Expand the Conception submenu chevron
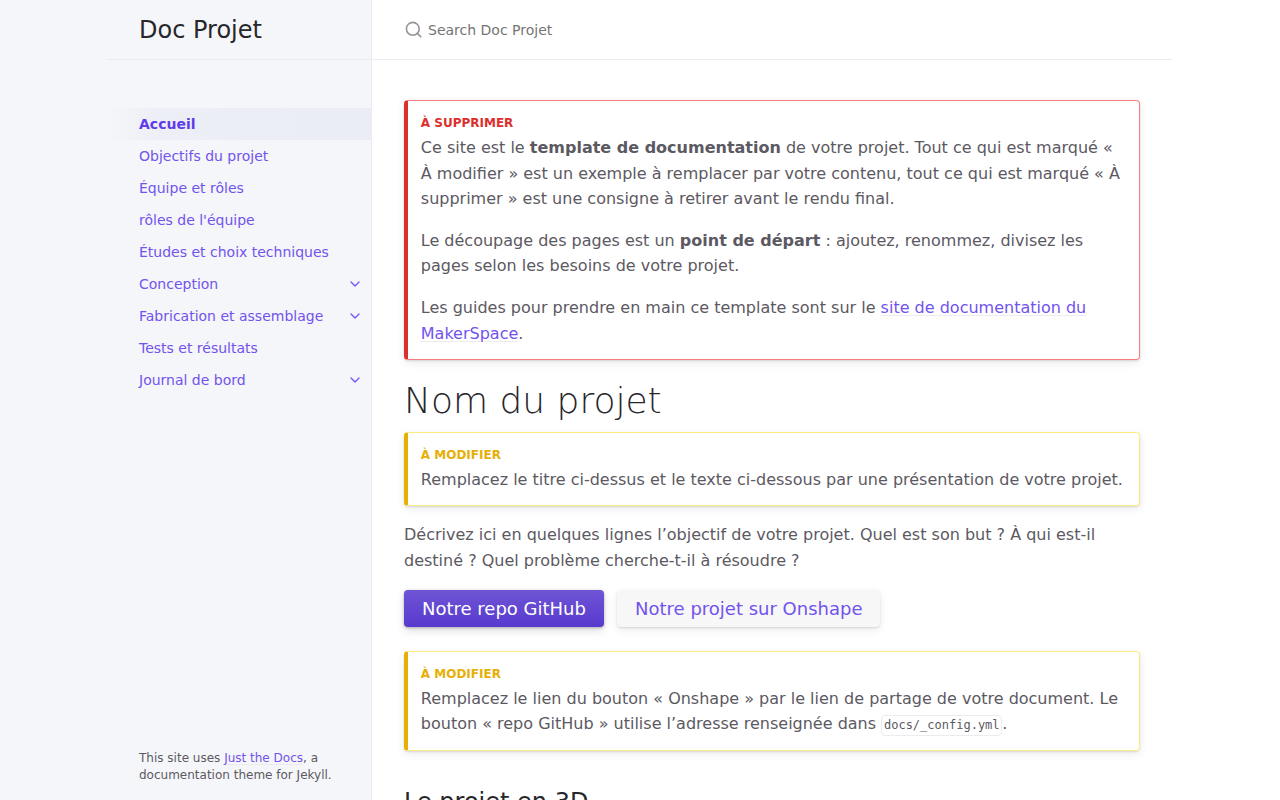 [355, 284]
